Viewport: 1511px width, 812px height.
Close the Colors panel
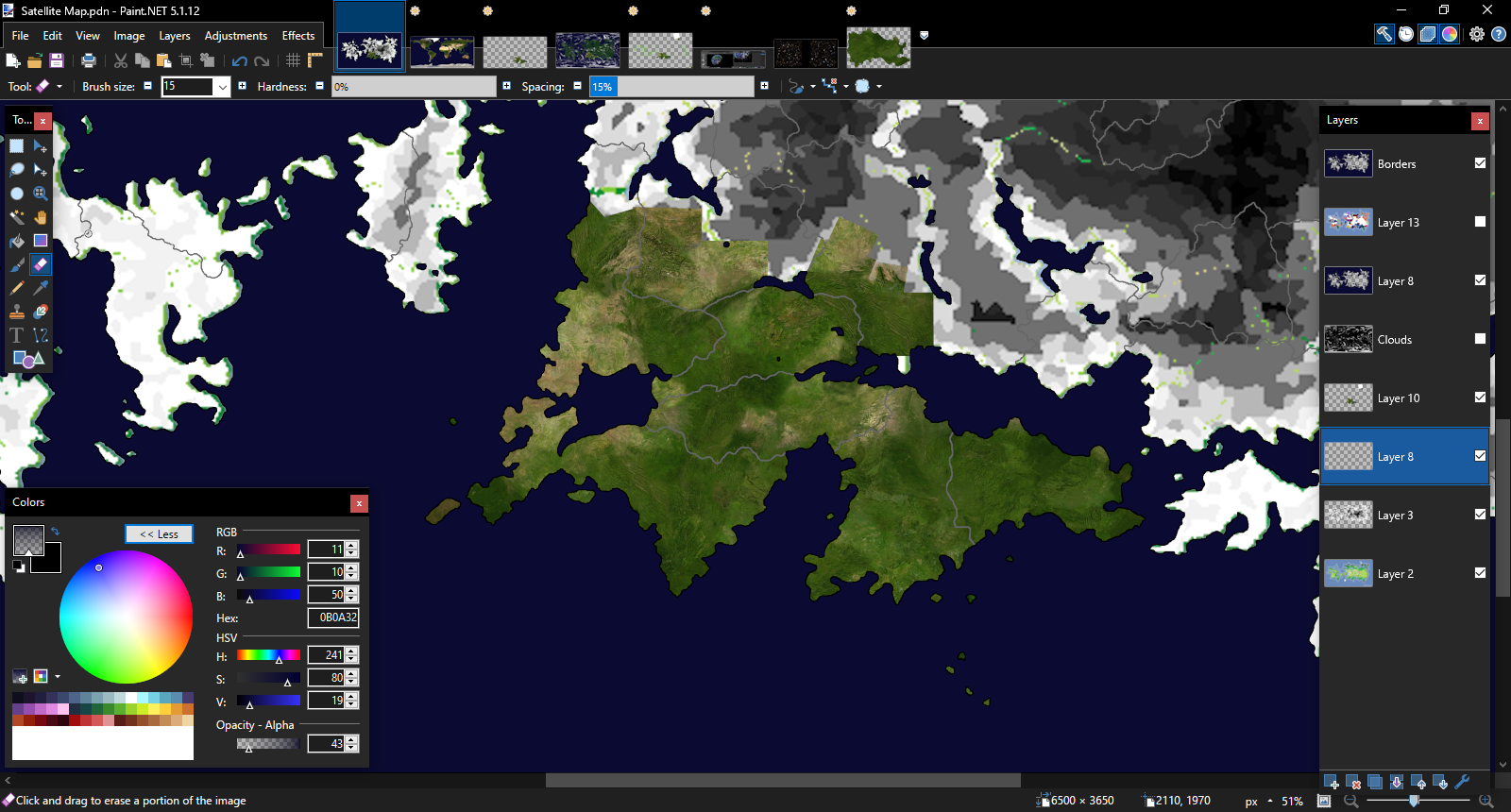[x=359, y=503]
